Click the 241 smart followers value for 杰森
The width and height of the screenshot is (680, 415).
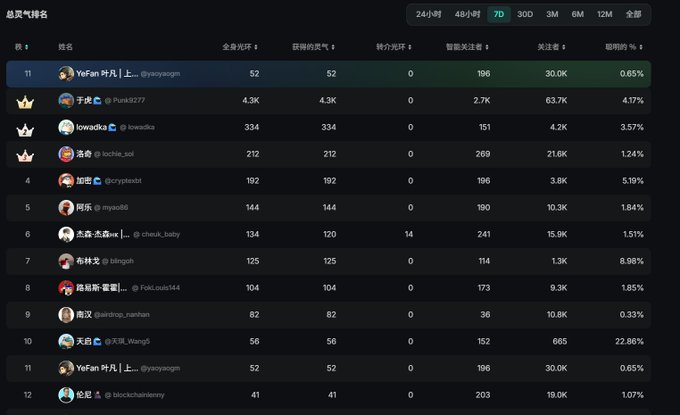[484, 234]
